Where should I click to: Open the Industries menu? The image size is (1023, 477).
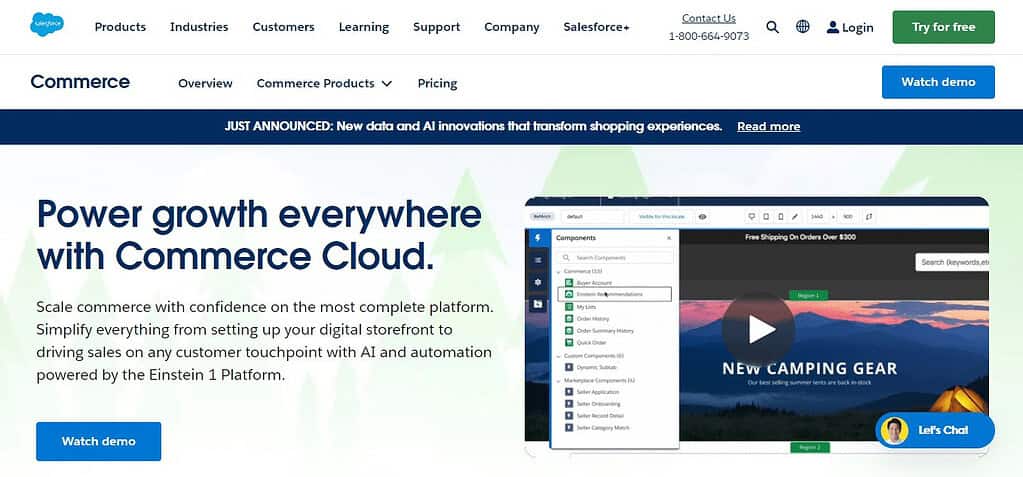coord(199,27)
